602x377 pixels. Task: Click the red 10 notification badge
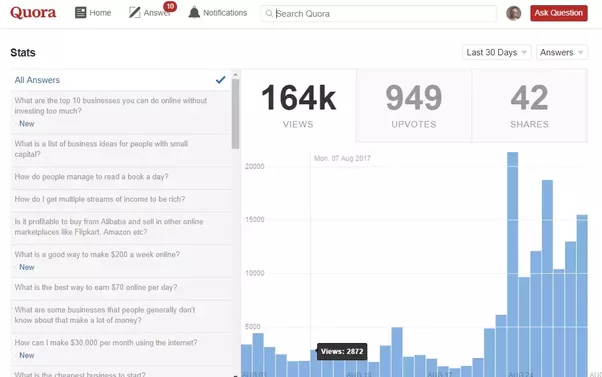[170, 6]
